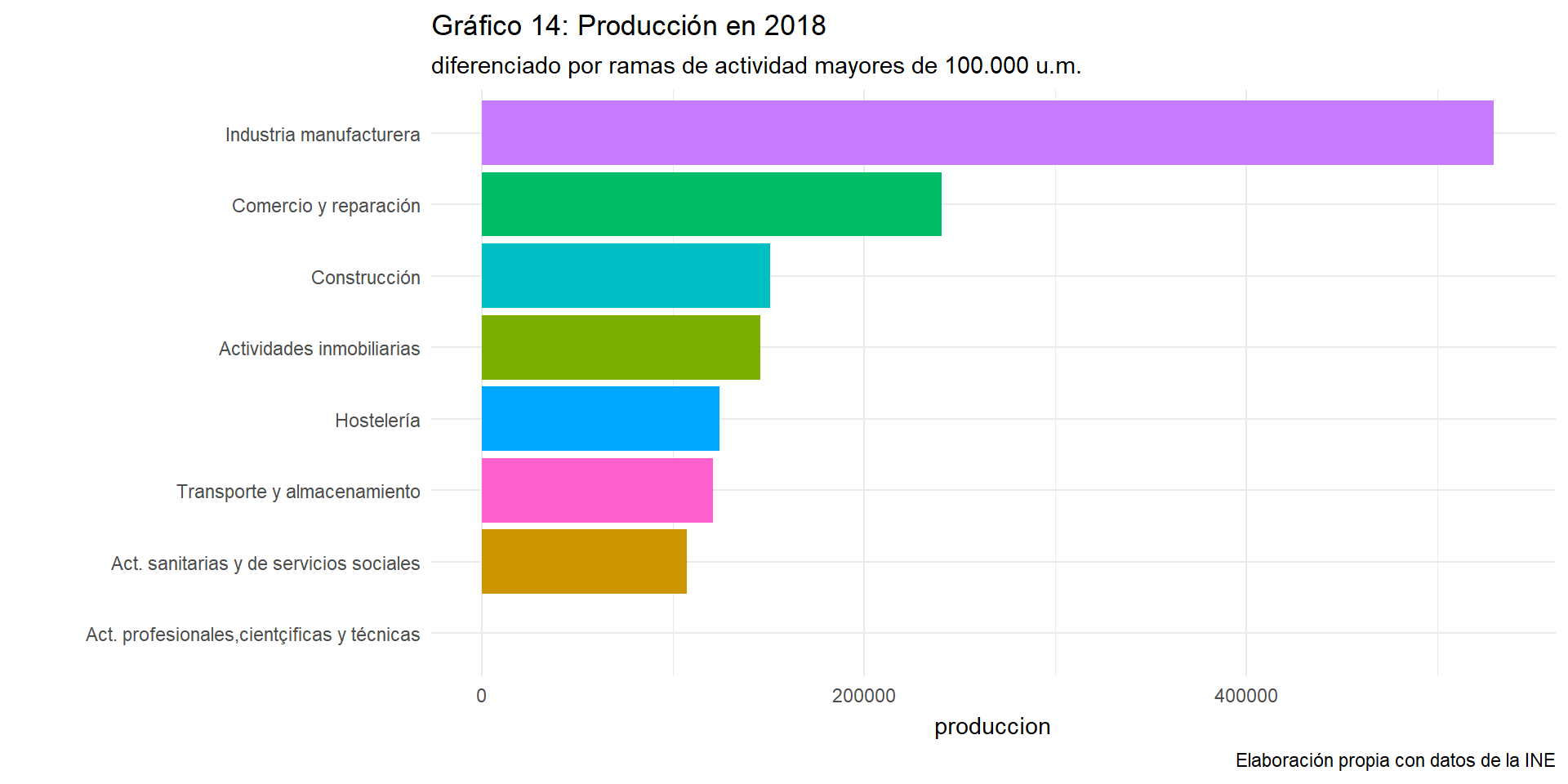Click the orange Act. sanitarias bar
This screenshot has width=1568, height=784.
coord(584,562)
